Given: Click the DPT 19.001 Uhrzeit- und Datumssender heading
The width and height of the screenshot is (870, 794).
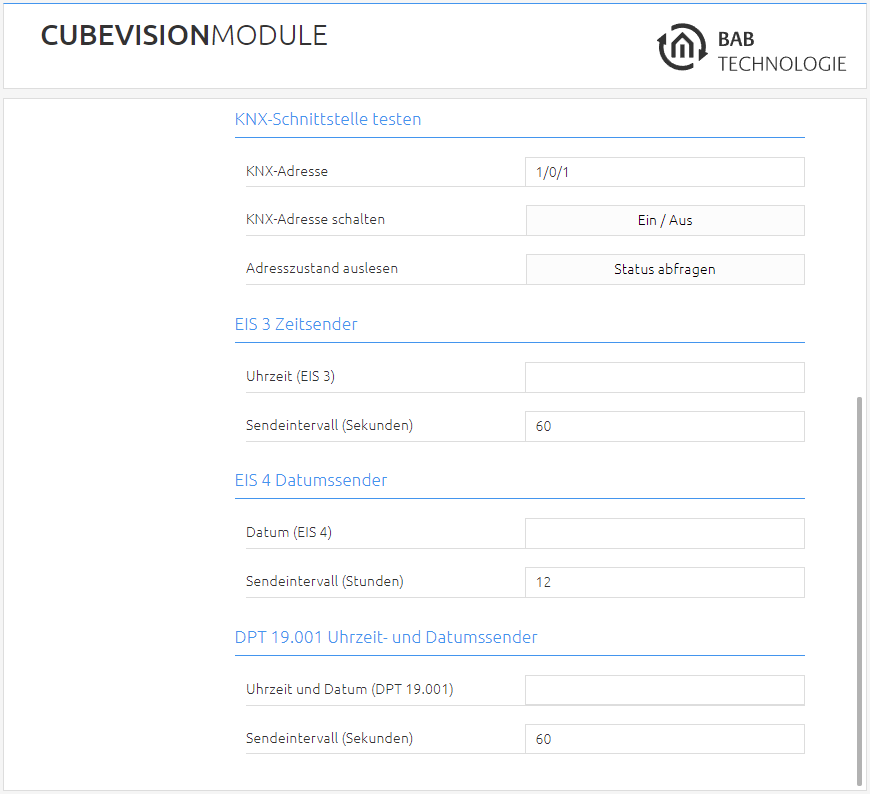Looking at the screenshot, I should click(386, 637).
